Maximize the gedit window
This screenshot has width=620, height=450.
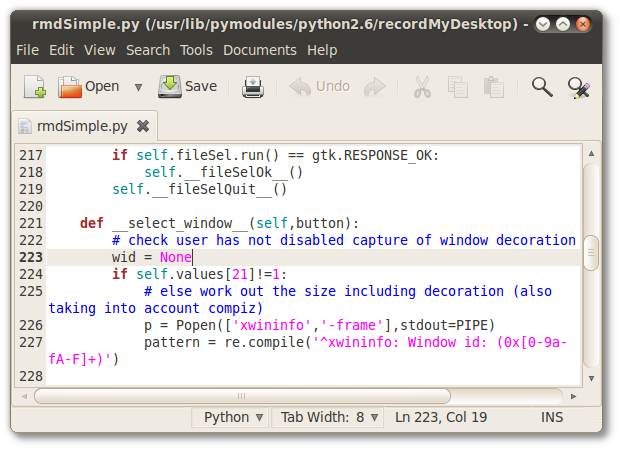(563, 25)
